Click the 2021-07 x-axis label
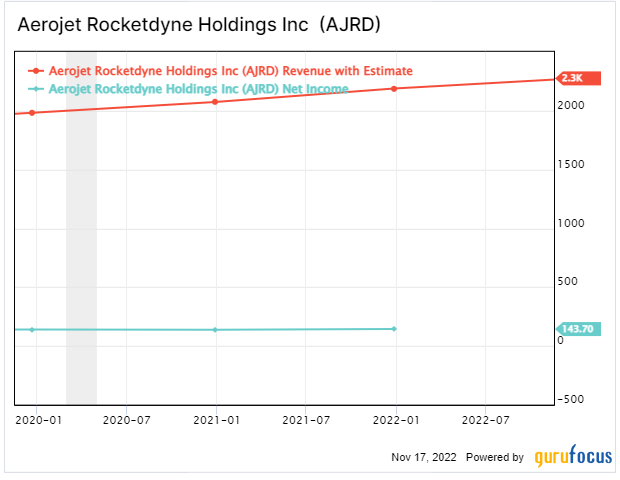This screenshot has width=620, height=480. tap(306, 420)
